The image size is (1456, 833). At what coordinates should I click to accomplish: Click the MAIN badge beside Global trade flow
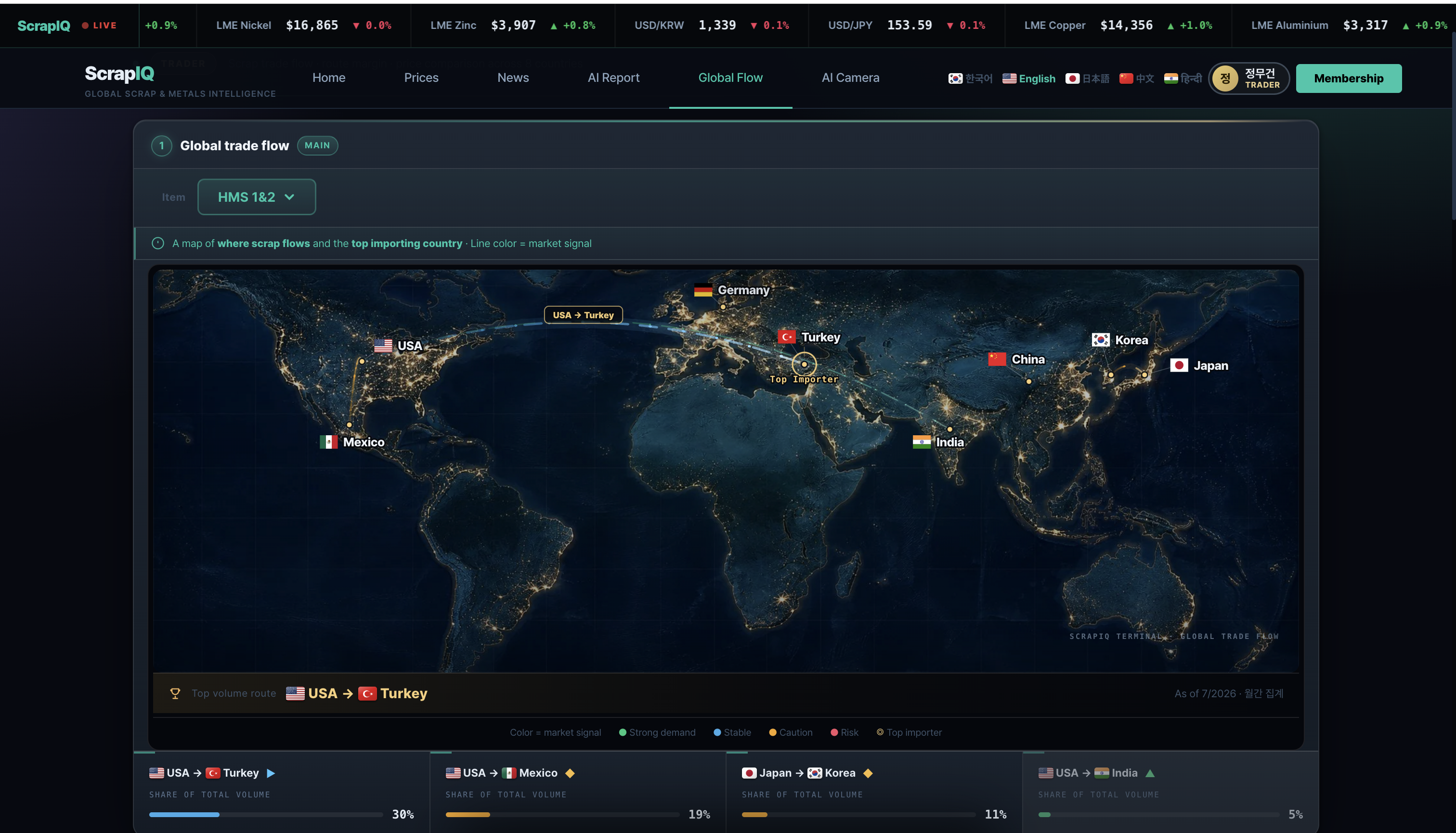(x=317, y=145)
